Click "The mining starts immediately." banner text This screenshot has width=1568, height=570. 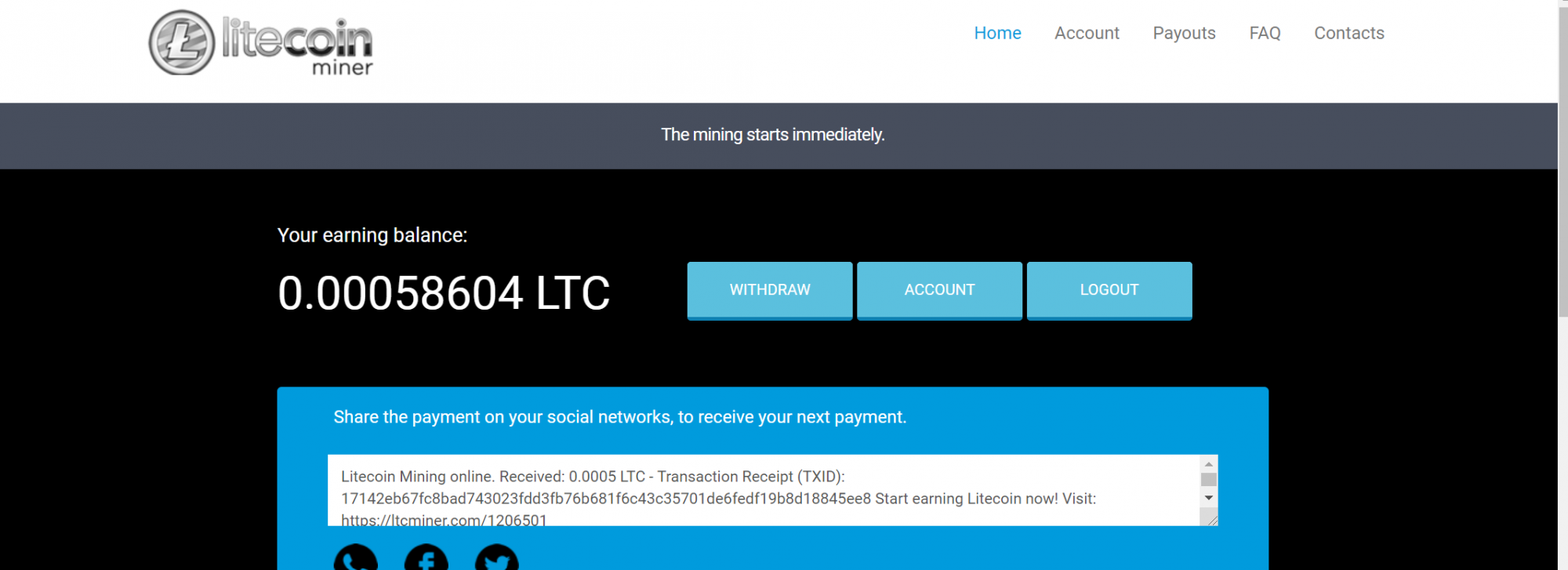pyautogui.click(x=773, y=135)
